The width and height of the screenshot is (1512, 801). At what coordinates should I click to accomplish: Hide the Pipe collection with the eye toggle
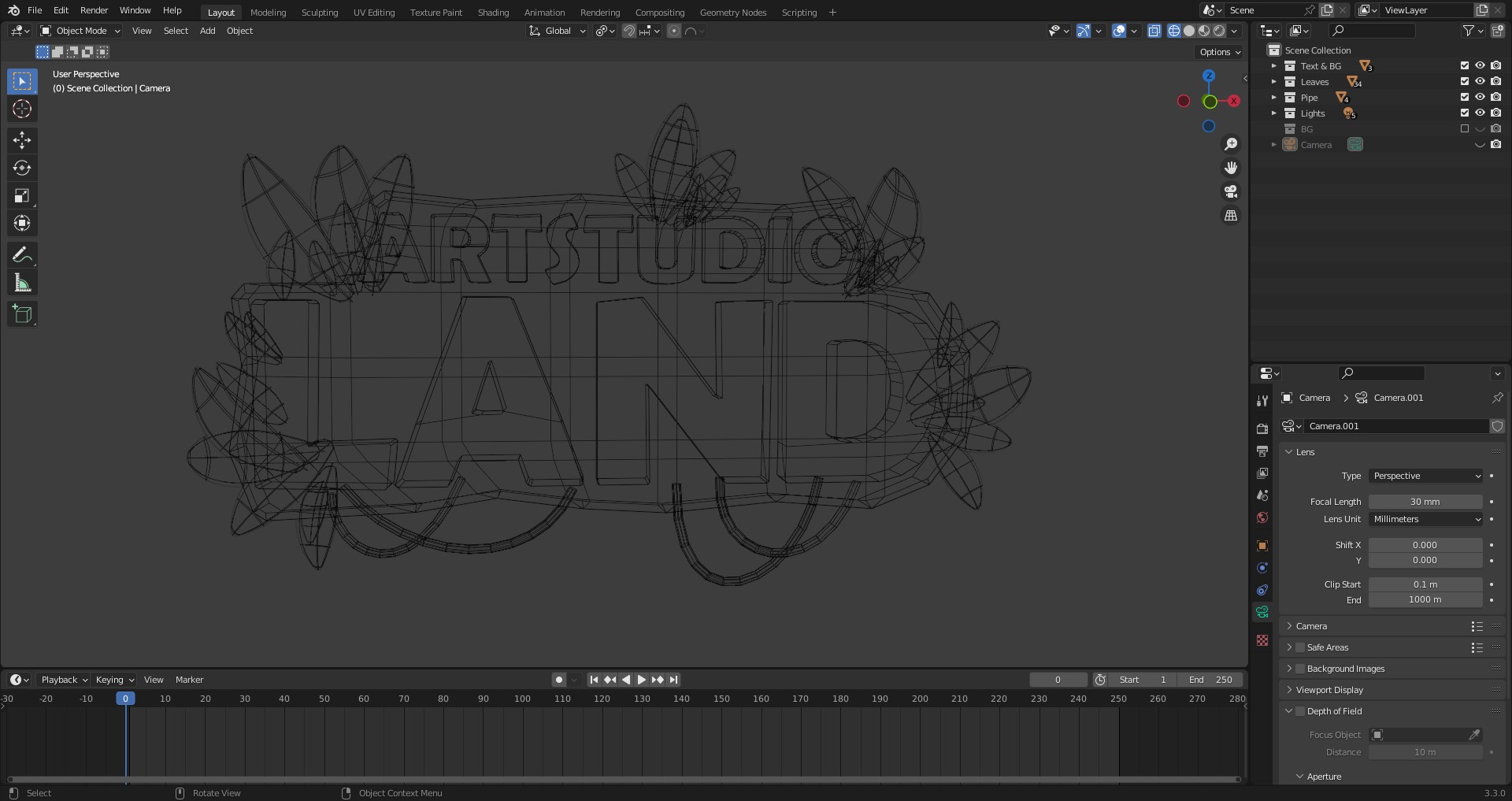[x=1480, y=98]
